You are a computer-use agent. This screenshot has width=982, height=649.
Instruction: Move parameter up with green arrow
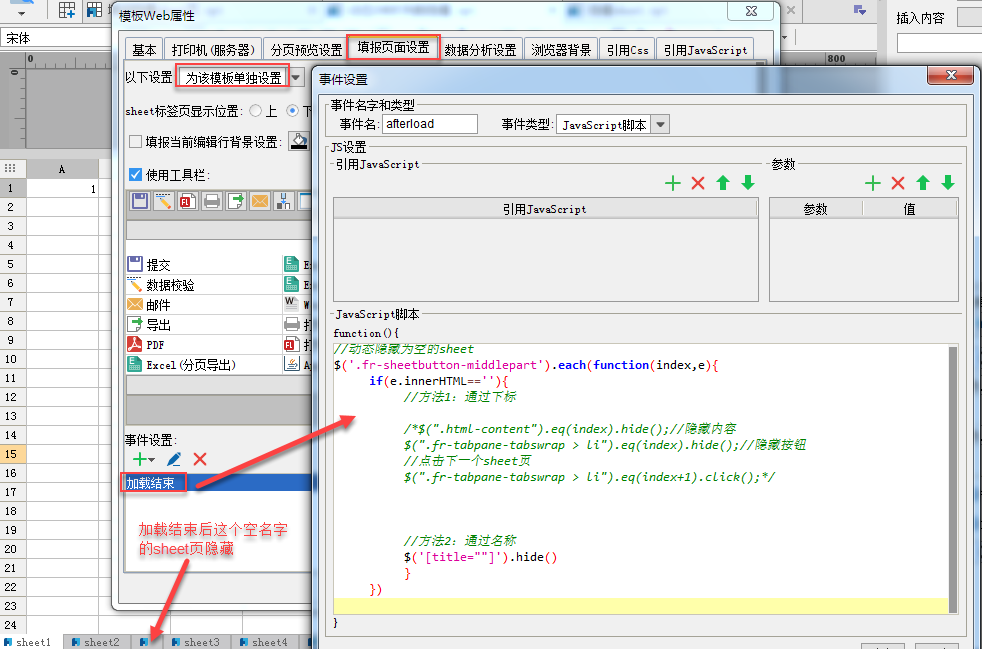(923, 183)
